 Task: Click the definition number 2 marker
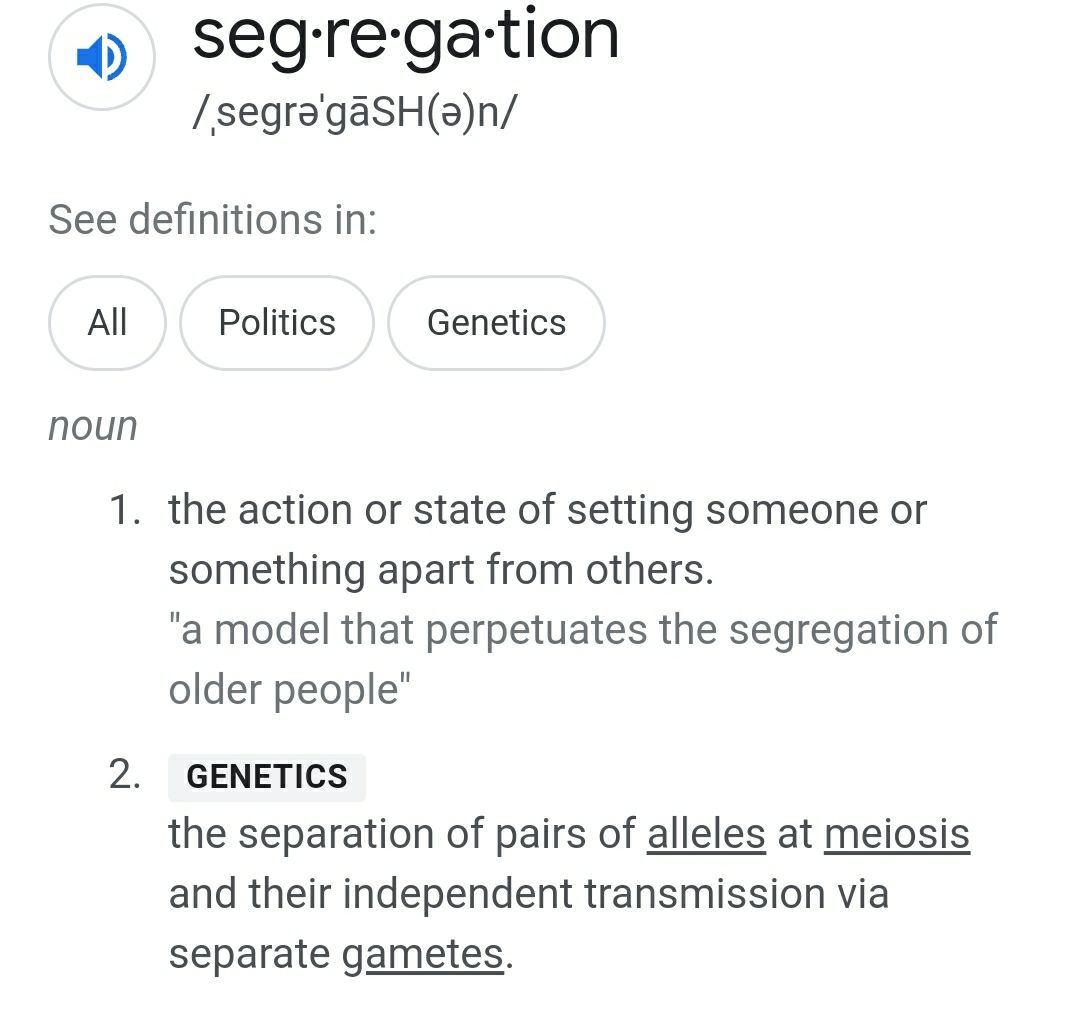click(125, 775)
